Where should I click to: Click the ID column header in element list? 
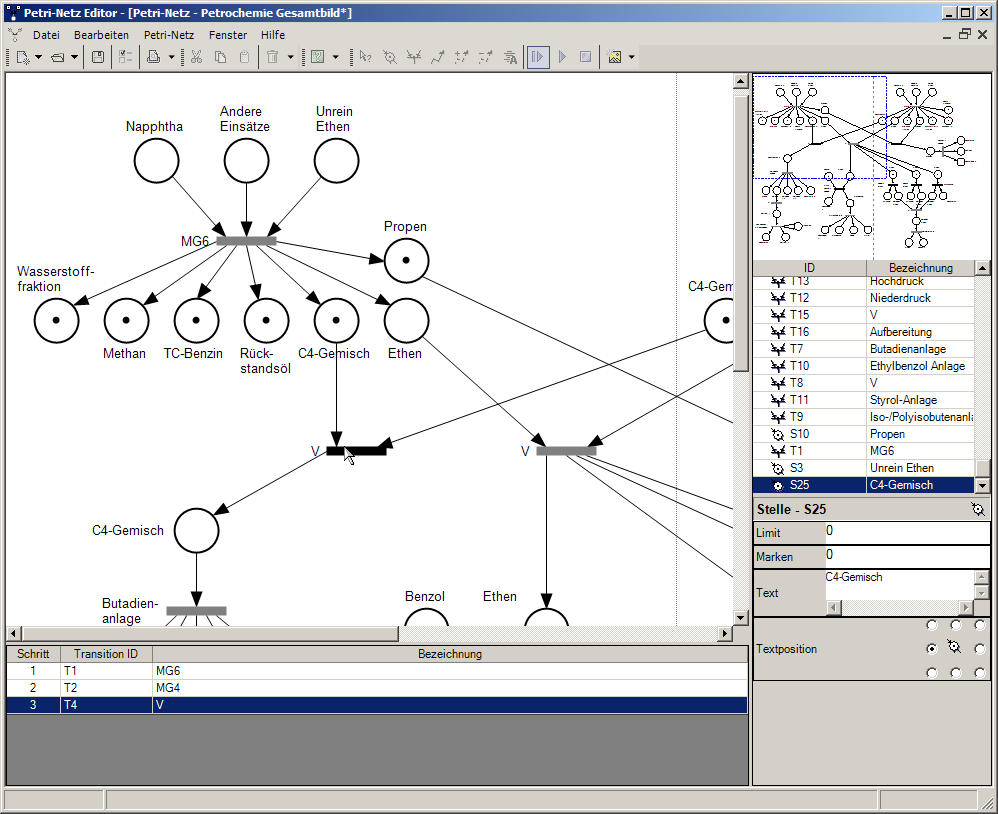(x=809, y=268)
